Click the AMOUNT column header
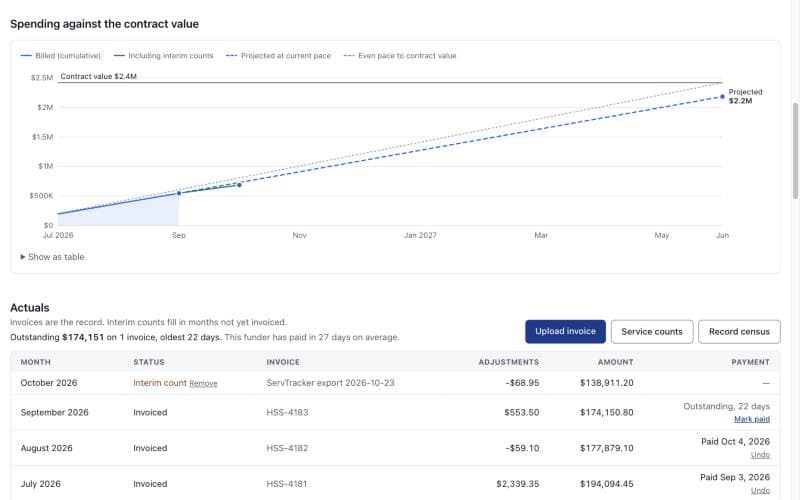Viewport: 800px width, 500px height. (x=615, y=362)
